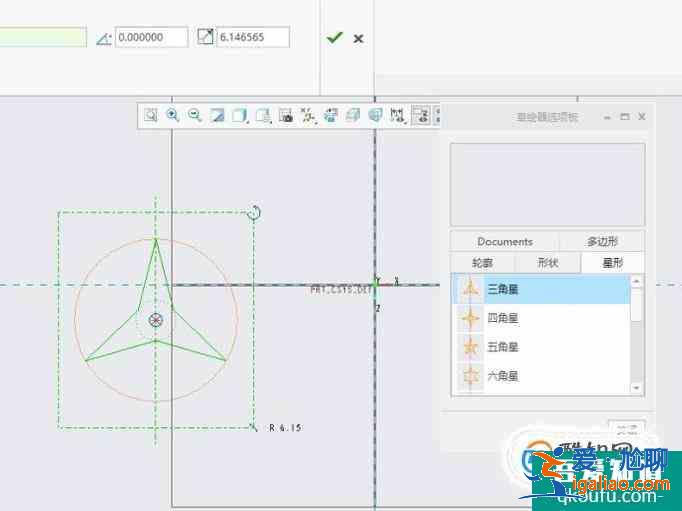Accept with the green checkmark
The width and height of the screenshot is (682, 511).
click(334, 38)
